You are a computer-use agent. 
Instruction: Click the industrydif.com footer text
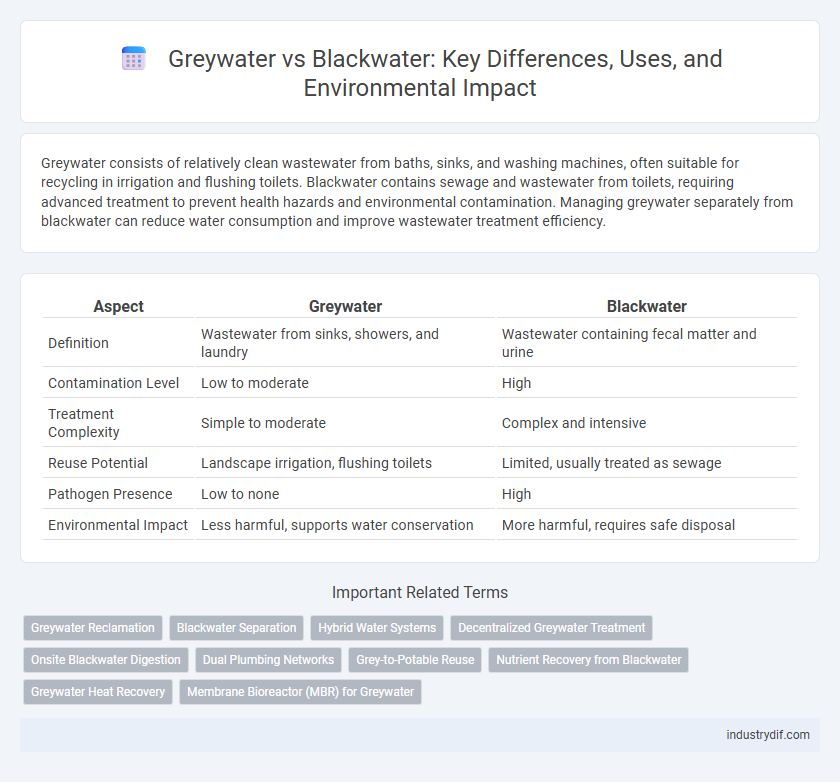(x=768, y=735)
